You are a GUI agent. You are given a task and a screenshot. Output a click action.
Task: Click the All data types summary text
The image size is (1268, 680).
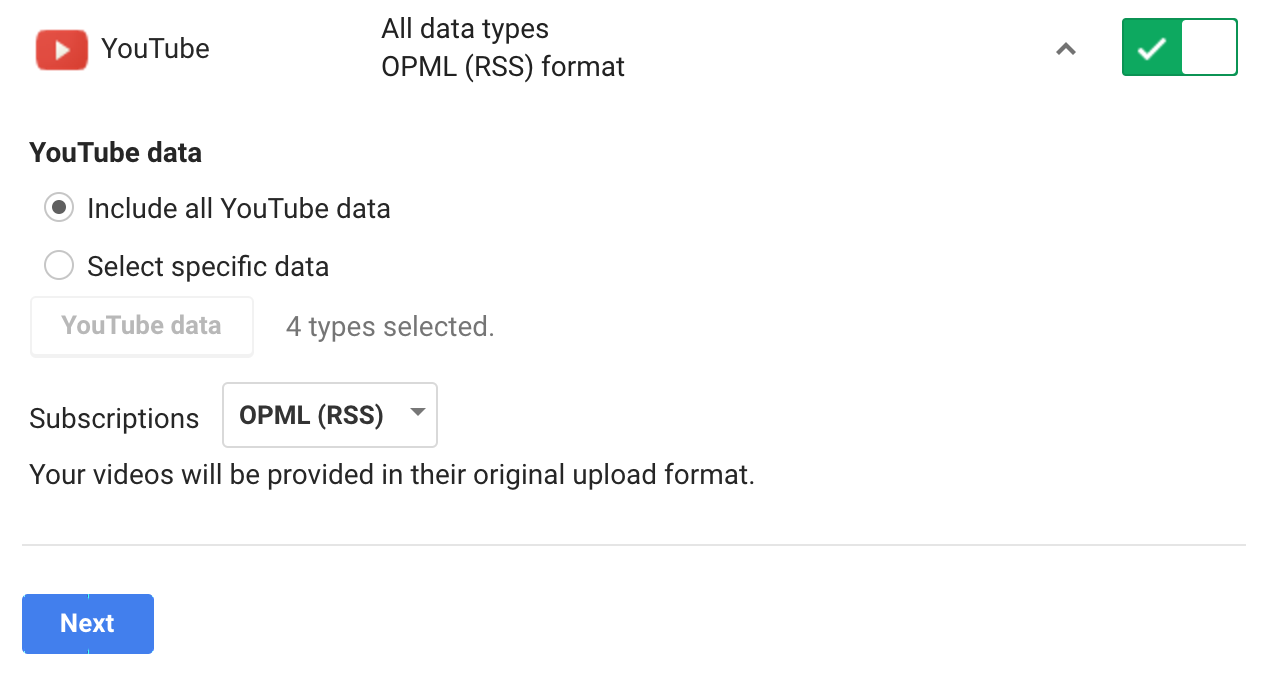pyautogui.click(x=465, y=28)
